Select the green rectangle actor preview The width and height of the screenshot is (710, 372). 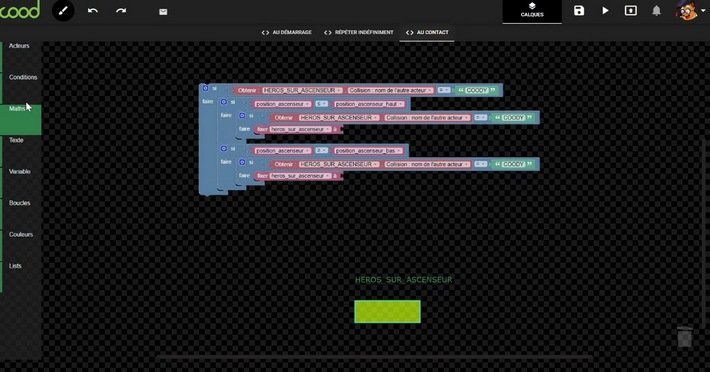point(387,312)
